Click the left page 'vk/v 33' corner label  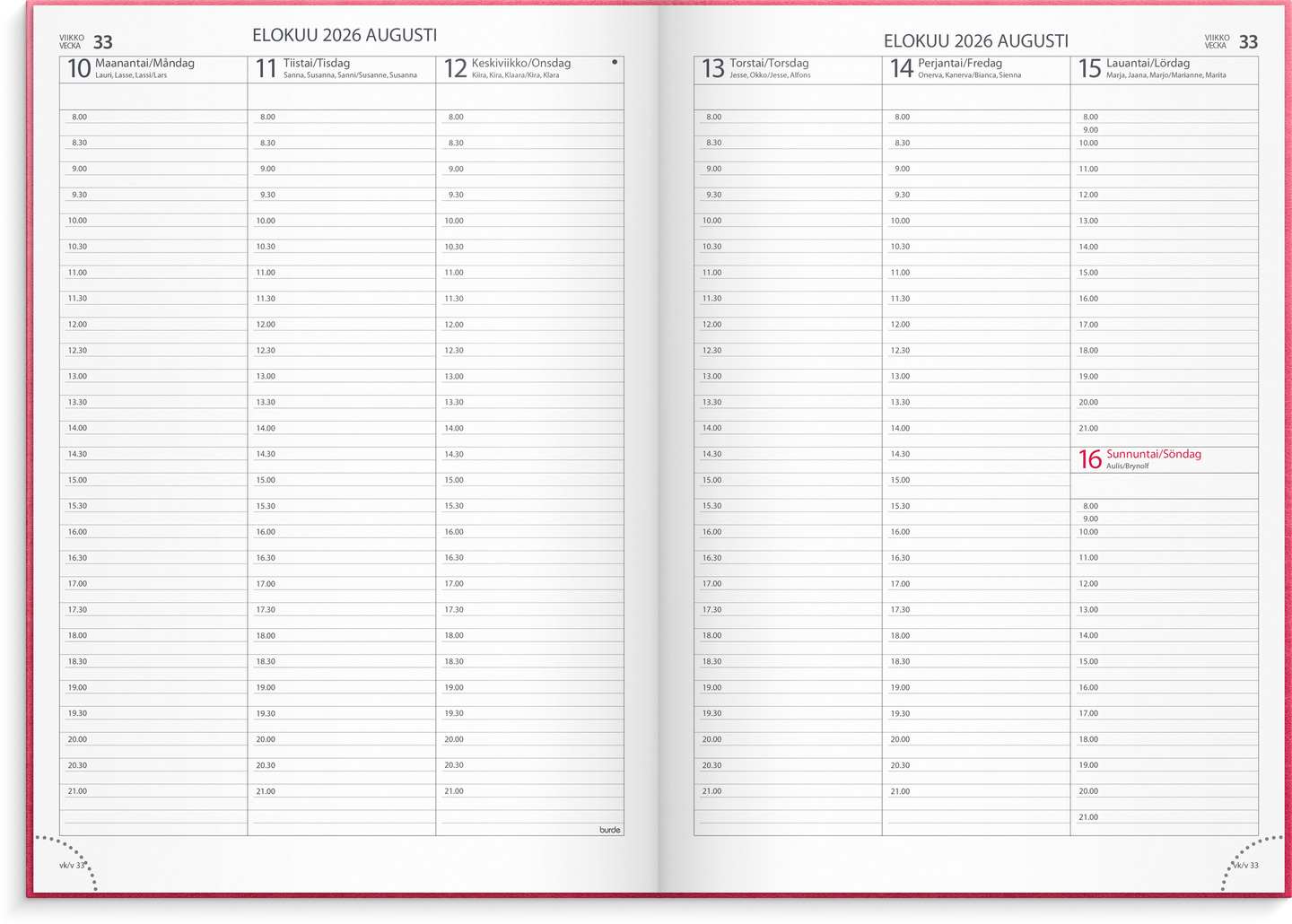tap(73, 865)
